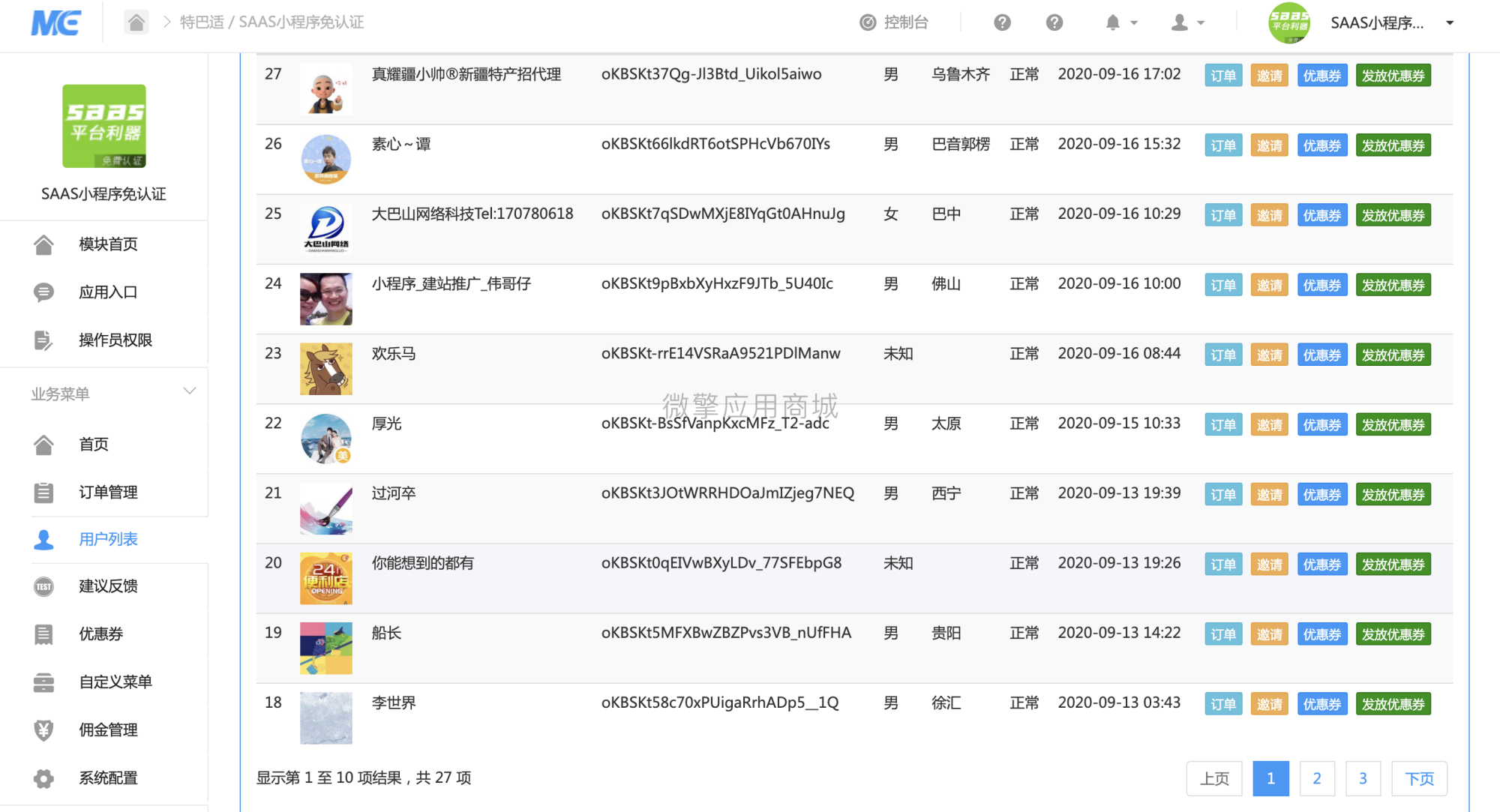This screenshot has height=812, width=1500.
Task: Click 发放优惠券 for user 22 厚光
Action: [x=1393, y=424]
